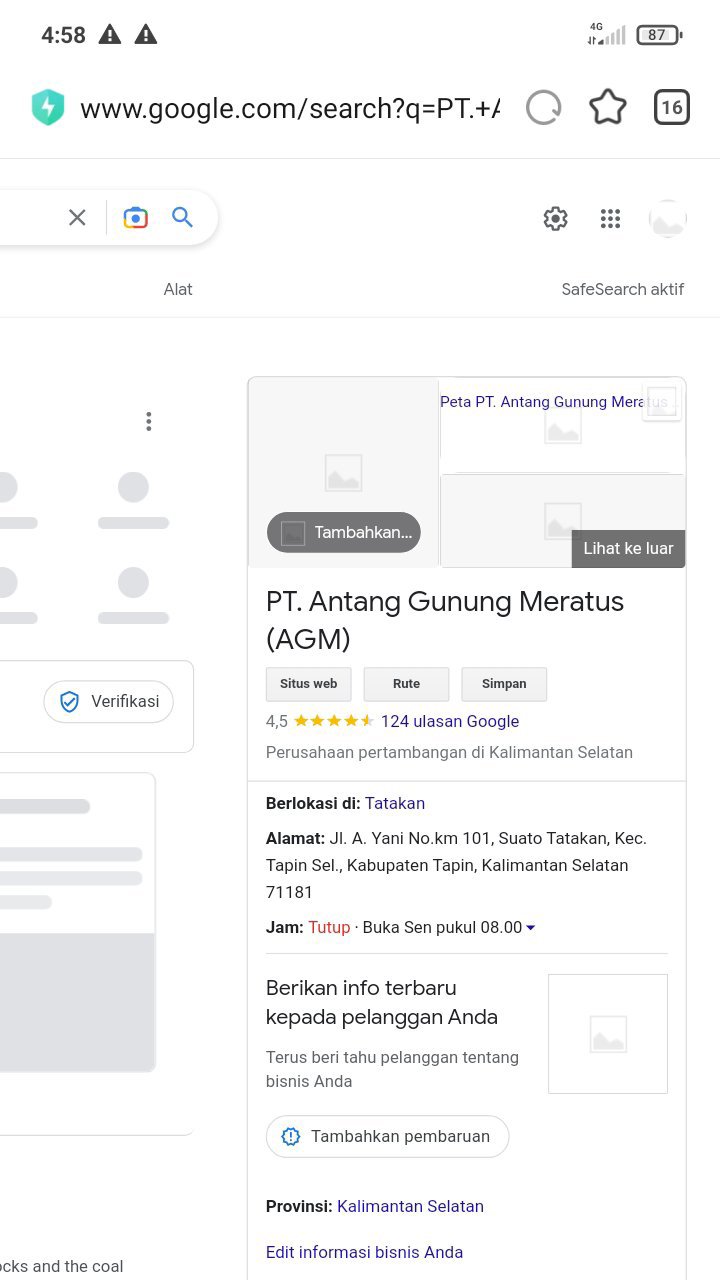Open the three-dot options menu
The width and height of the screenshot is (720, 1280).
pyautogui.click(x=148, y=421)
